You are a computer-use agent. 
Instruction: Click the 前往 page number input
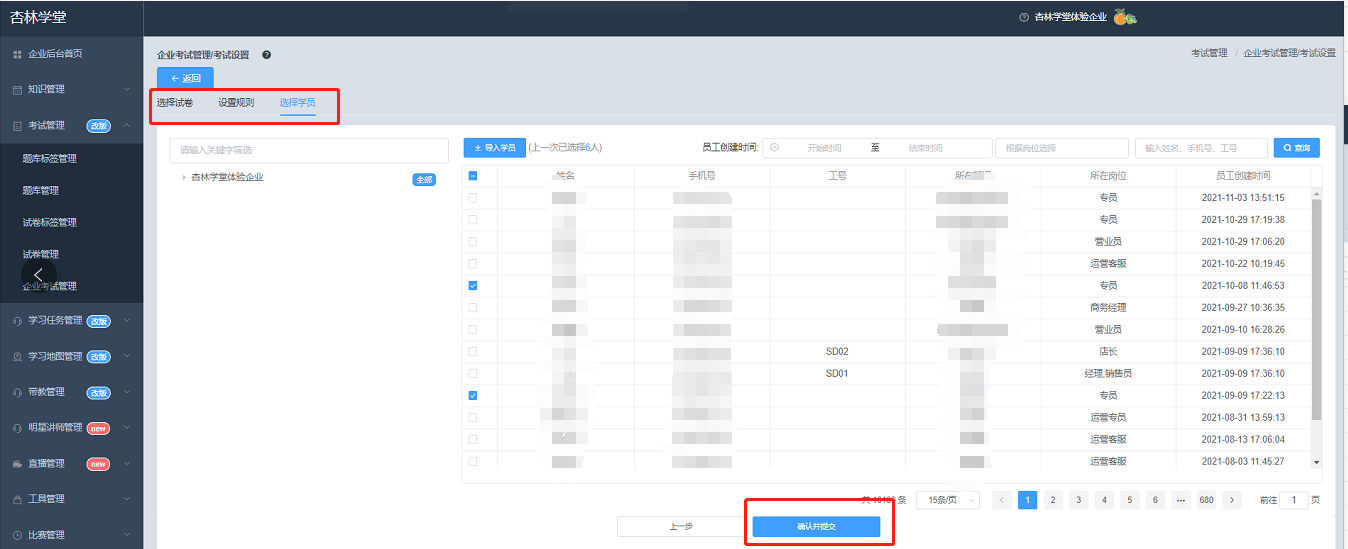[1294, 500]
